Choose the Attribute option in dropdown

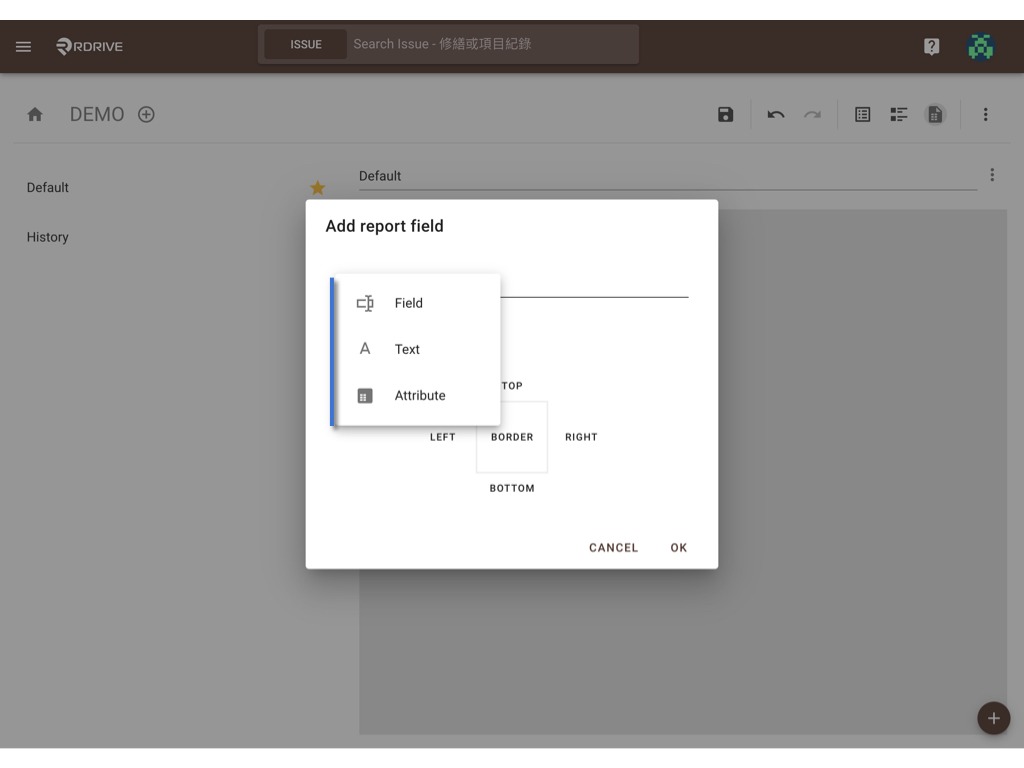point(417,396)
